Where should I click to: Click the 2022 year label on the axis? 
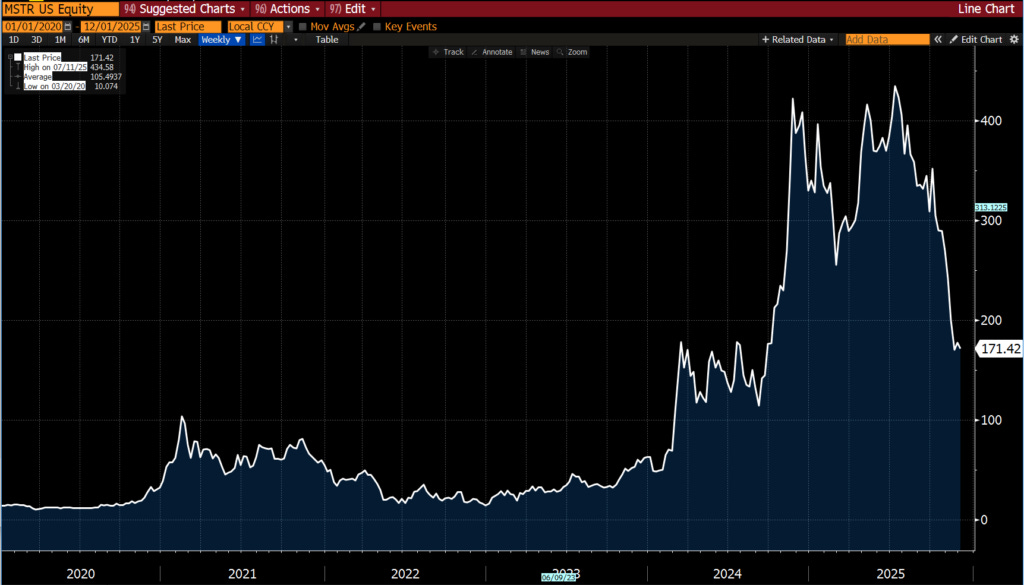[405, 574]
